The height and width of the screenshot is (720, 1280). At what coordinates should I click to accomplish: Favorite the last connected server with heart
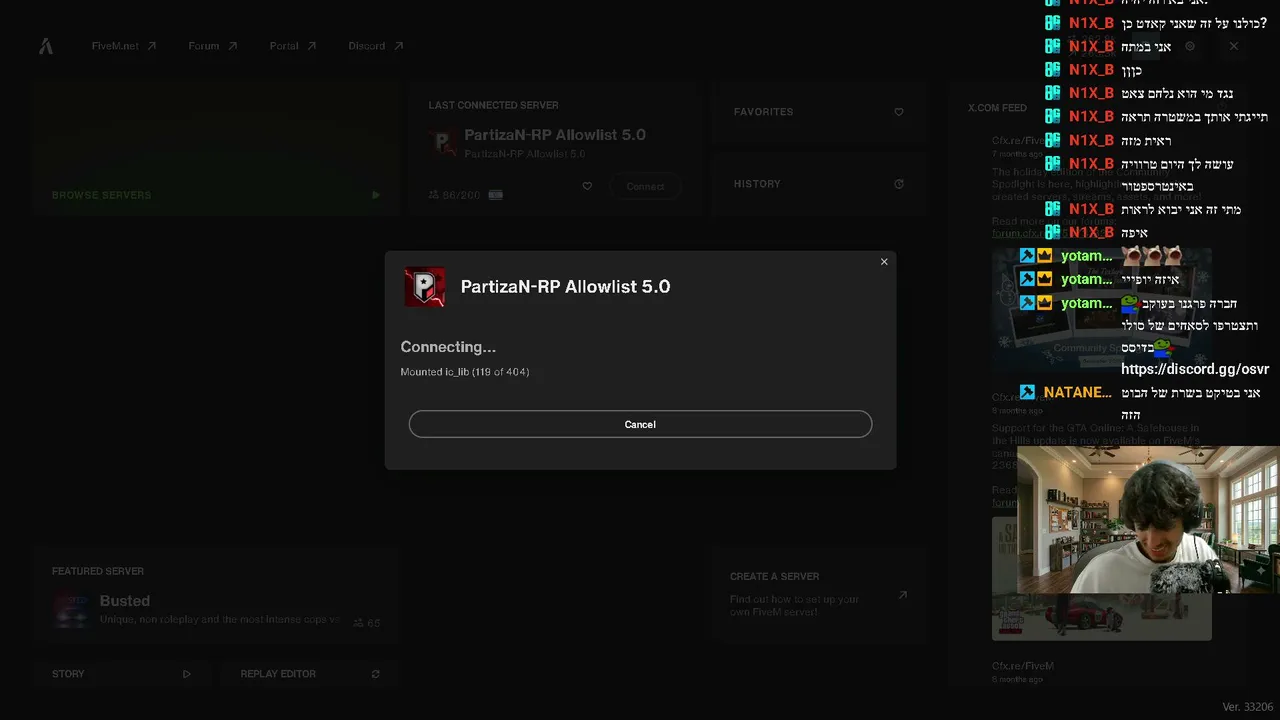[x=587, y=186]
